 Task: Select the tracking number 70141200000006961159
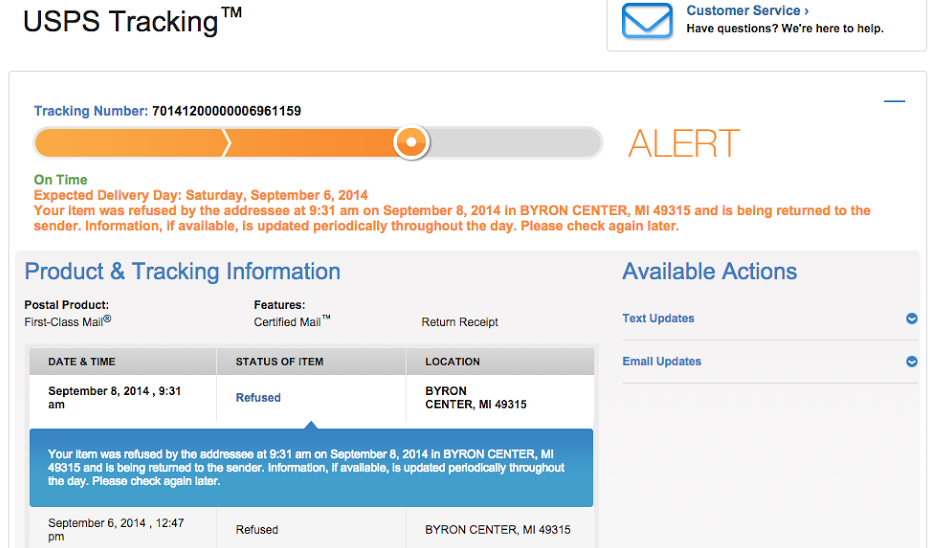(226, 111)
